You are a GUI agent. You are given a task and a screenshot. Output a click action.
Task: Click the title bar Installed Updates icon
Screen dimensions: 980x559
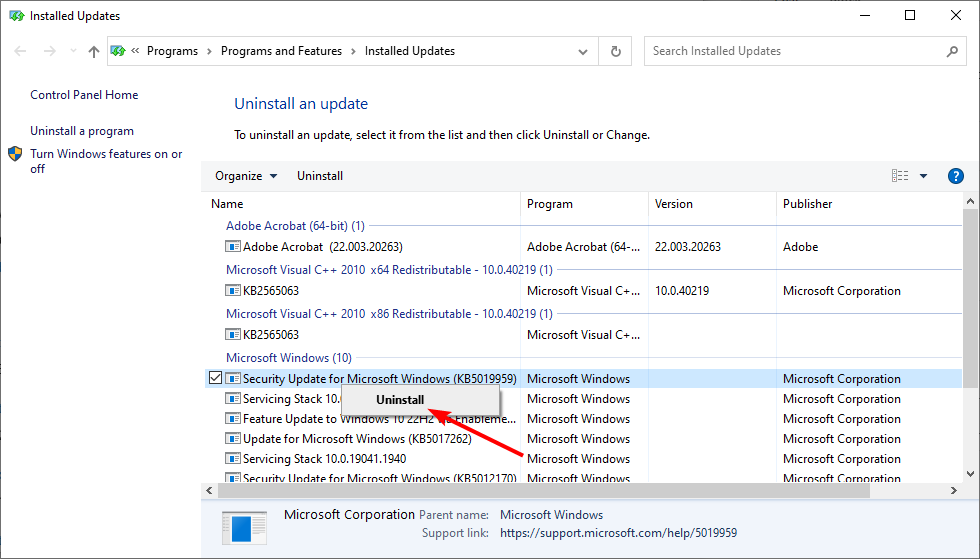17,16
